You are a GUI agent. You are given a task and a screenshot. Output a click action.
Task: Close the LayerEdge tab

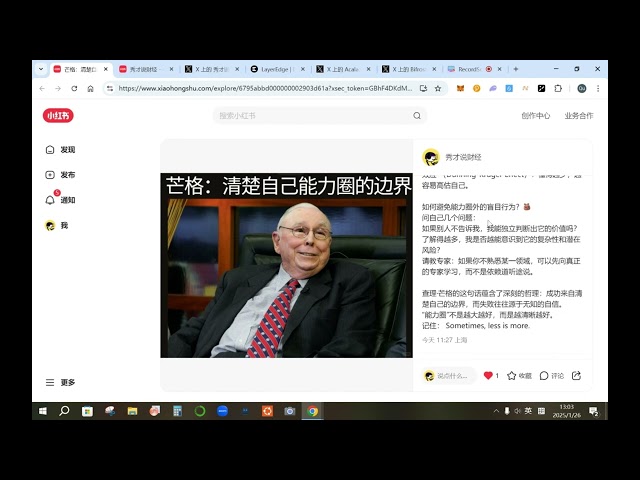coord(302,69)
